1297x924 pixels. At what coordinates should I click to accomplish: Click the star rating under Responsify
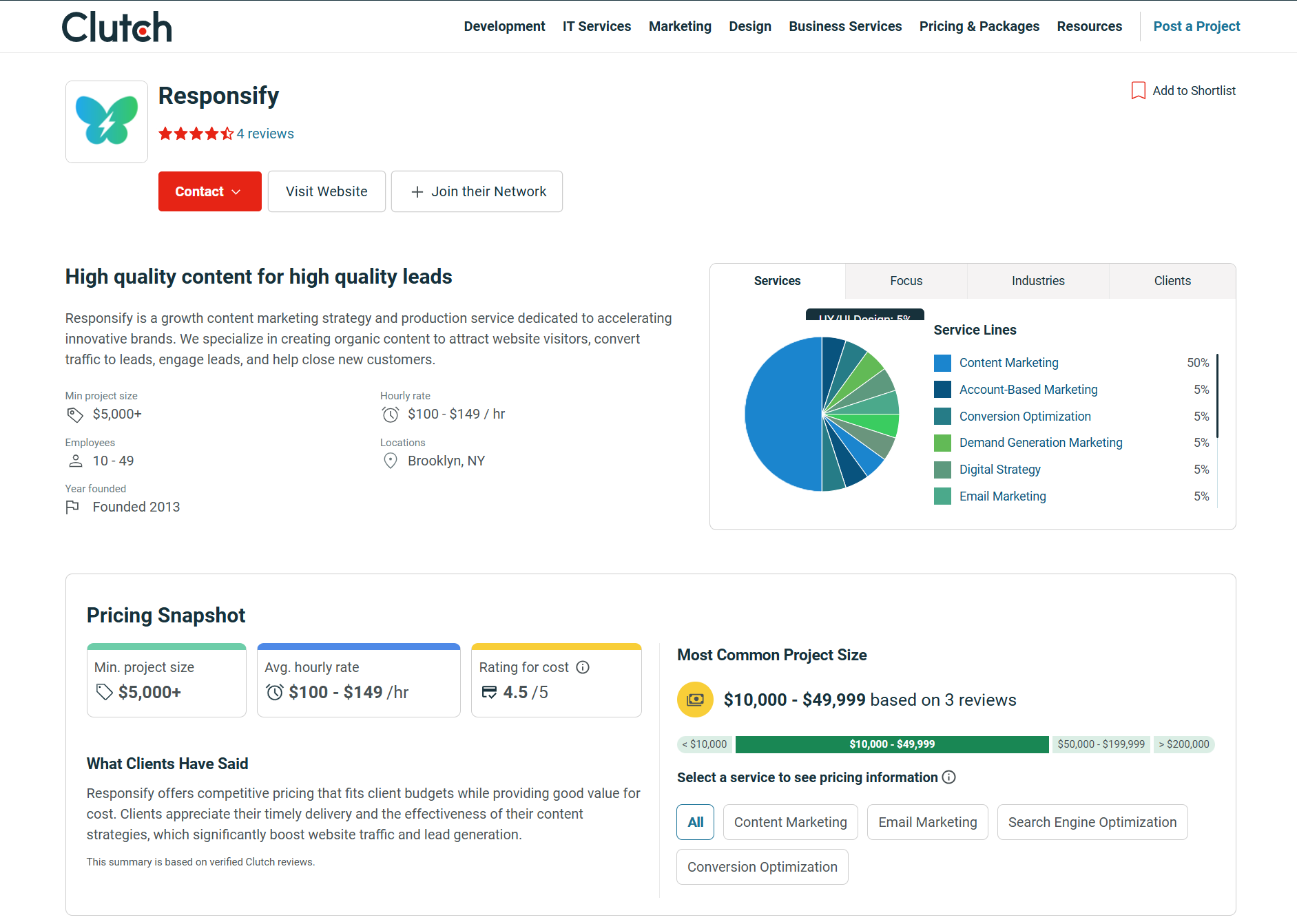pos(196,134)
